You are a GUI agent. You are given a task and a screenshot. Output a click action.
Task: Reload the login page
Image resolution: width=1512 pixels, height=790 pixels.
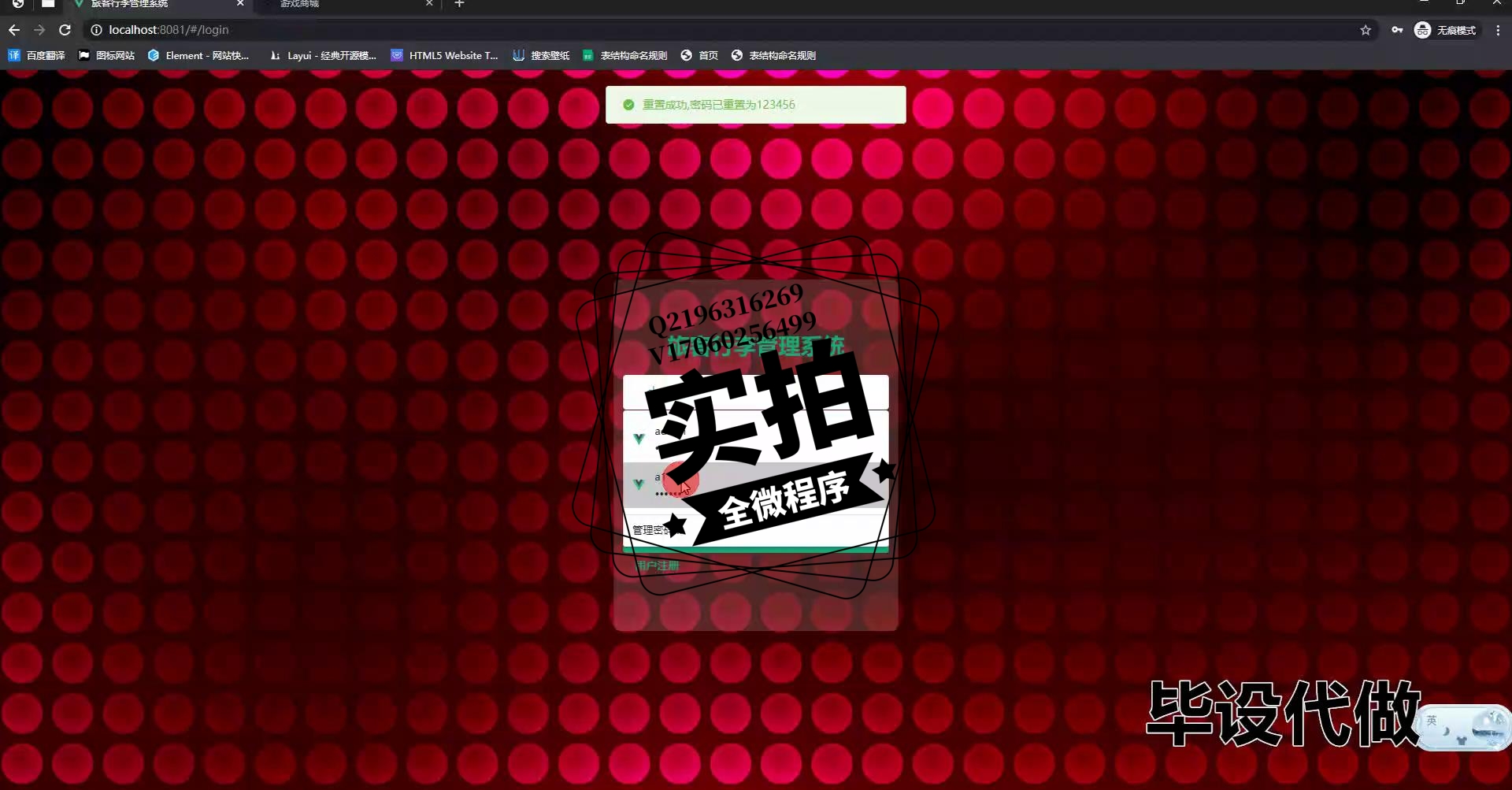(x=65, y=30)
